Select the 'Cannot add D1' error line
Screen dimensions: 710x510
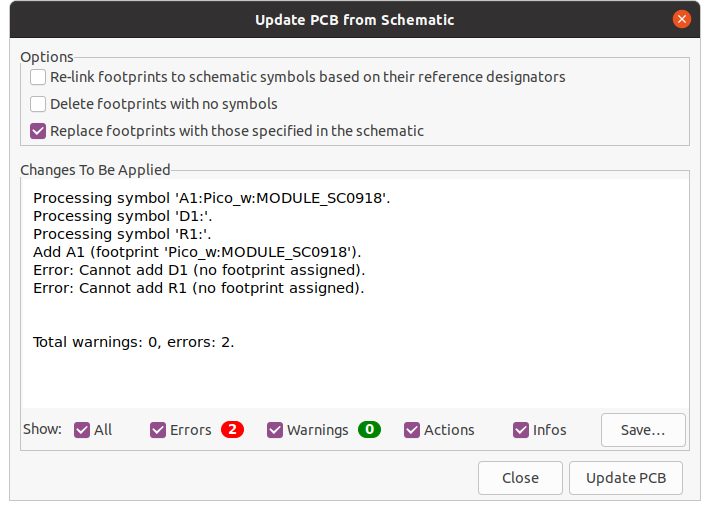point(198,270)
